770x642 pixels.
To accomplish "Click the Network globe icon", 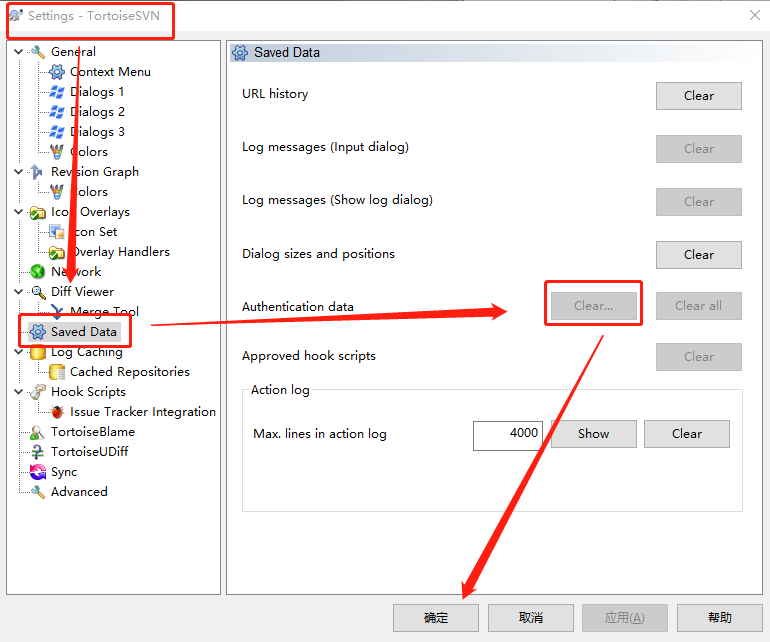I will pyautogui.click(x=38, y=272).
